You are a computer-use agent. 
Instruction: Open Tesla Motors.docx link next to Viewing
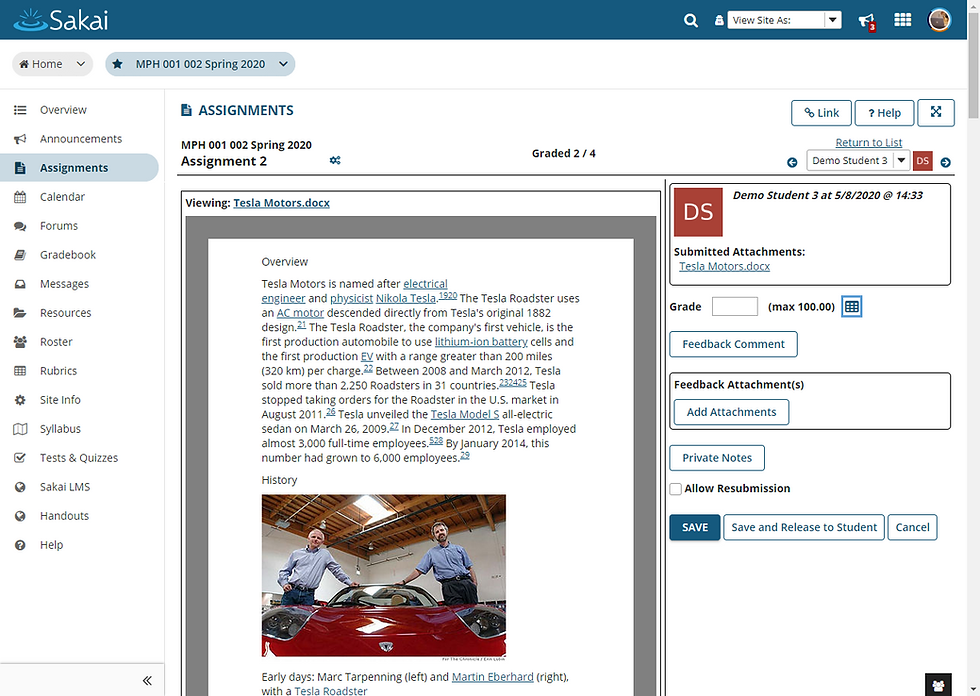(281, 203)
